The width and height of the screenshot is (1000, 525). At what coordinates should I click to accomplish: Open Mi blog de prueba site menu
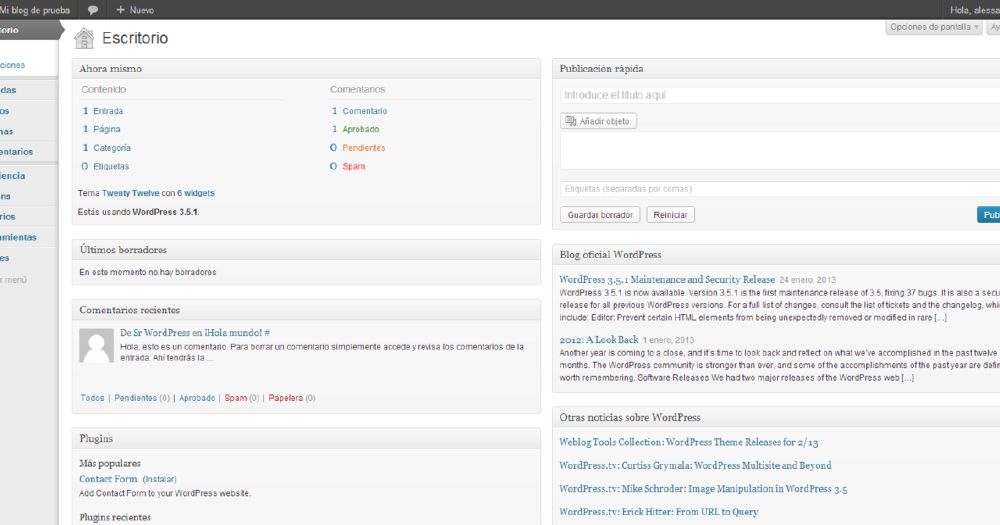34,10
